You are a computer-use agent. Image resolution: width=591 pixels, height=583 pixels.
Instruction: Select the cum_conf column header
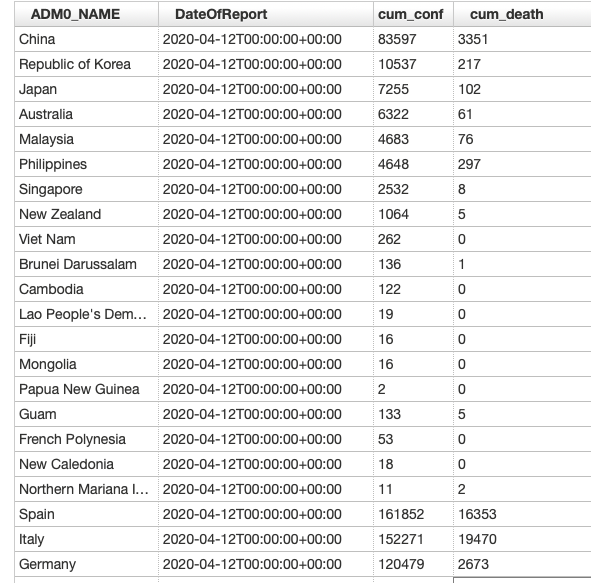point(413,14)
